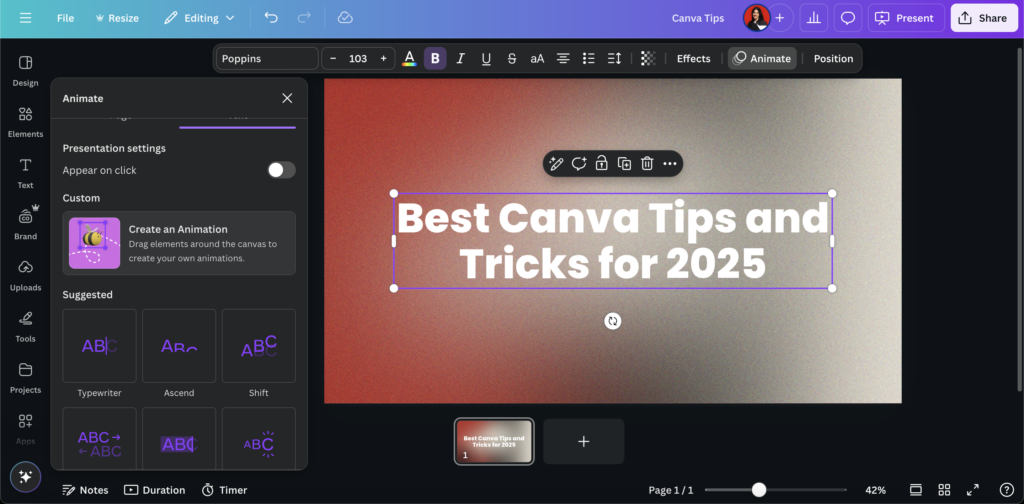
Task: Toggle the Animate toolbar button
Action: click(762, 58)
